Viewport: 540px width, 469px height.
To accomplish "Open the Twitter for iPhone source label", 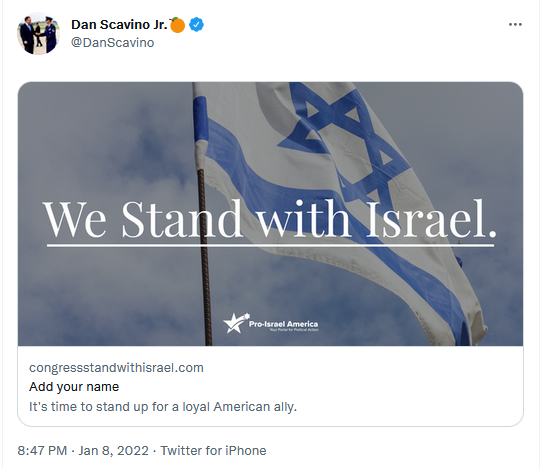I will (x=213, y=450).
